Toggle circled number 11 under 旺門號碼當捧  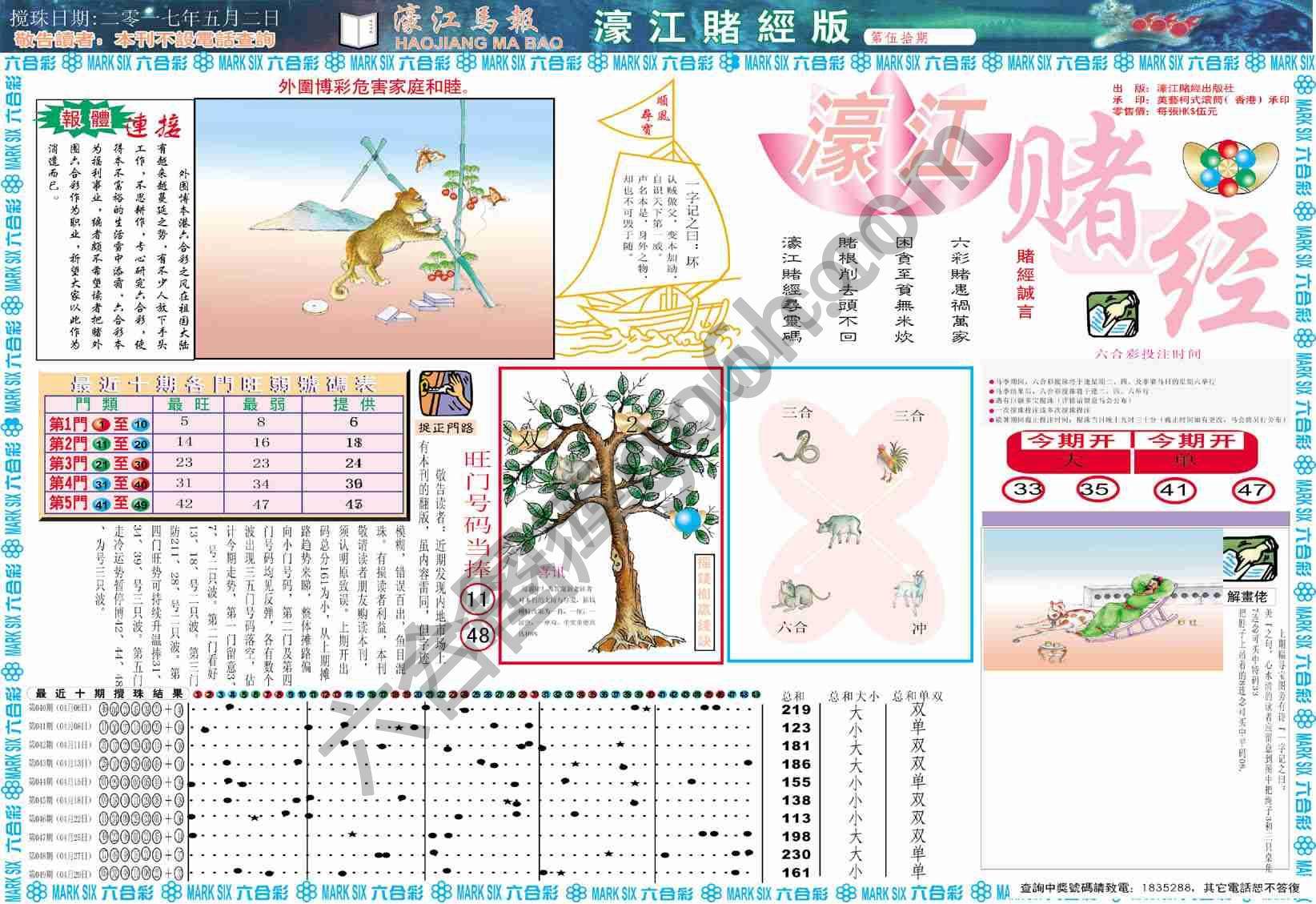479,597
